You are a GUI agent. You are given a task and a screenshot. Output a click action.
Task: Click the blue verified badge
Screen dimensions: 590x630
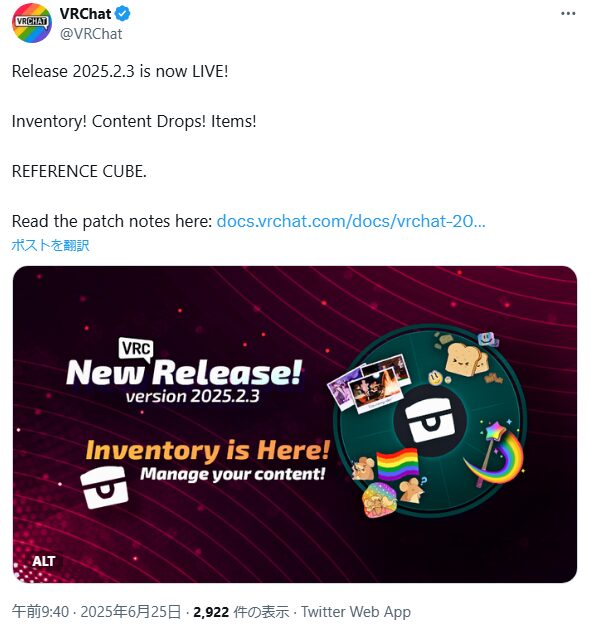(123, 14)
